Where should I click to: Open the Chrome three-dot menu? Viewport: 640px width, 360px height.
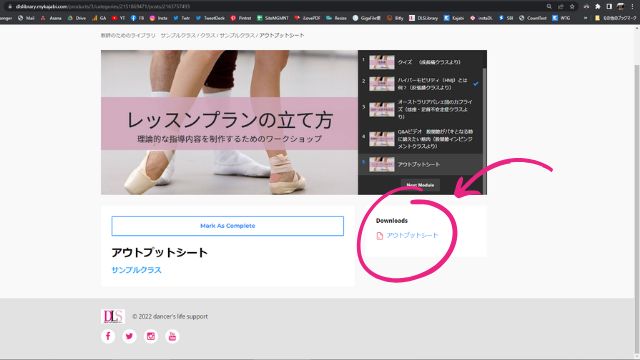(x=632, y=7)
